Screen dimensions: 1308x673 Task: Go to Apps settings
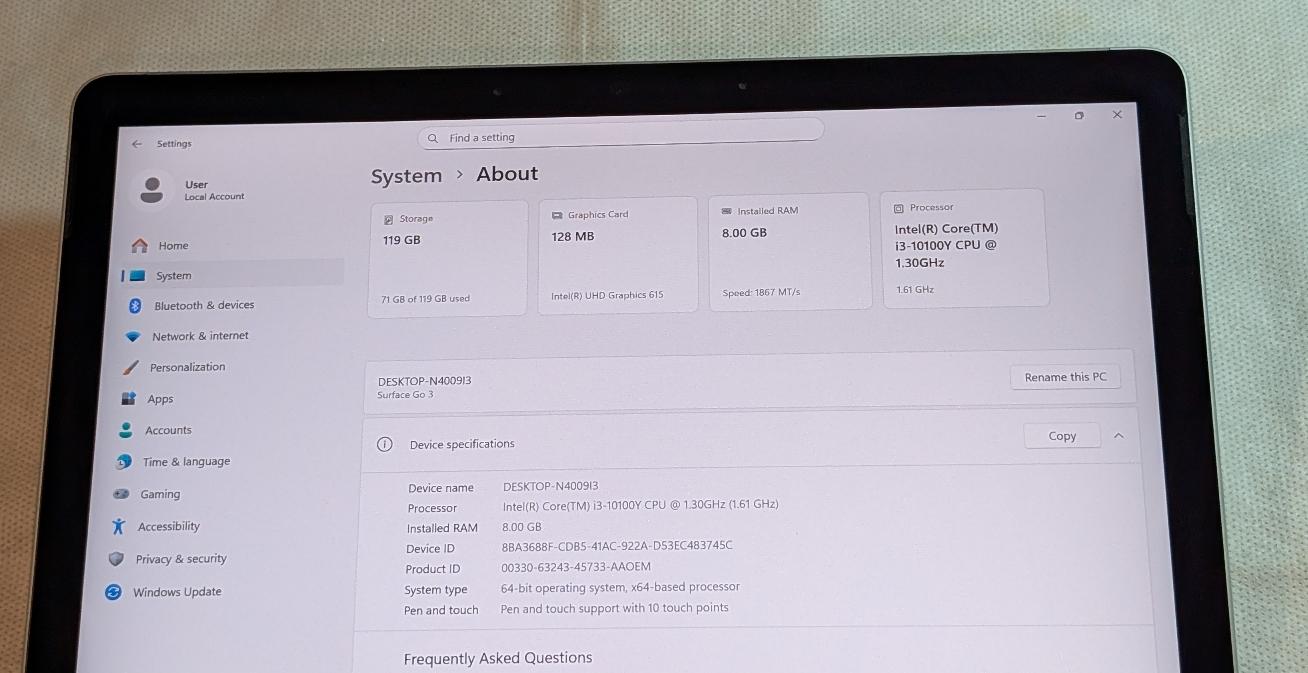[160, 399]
